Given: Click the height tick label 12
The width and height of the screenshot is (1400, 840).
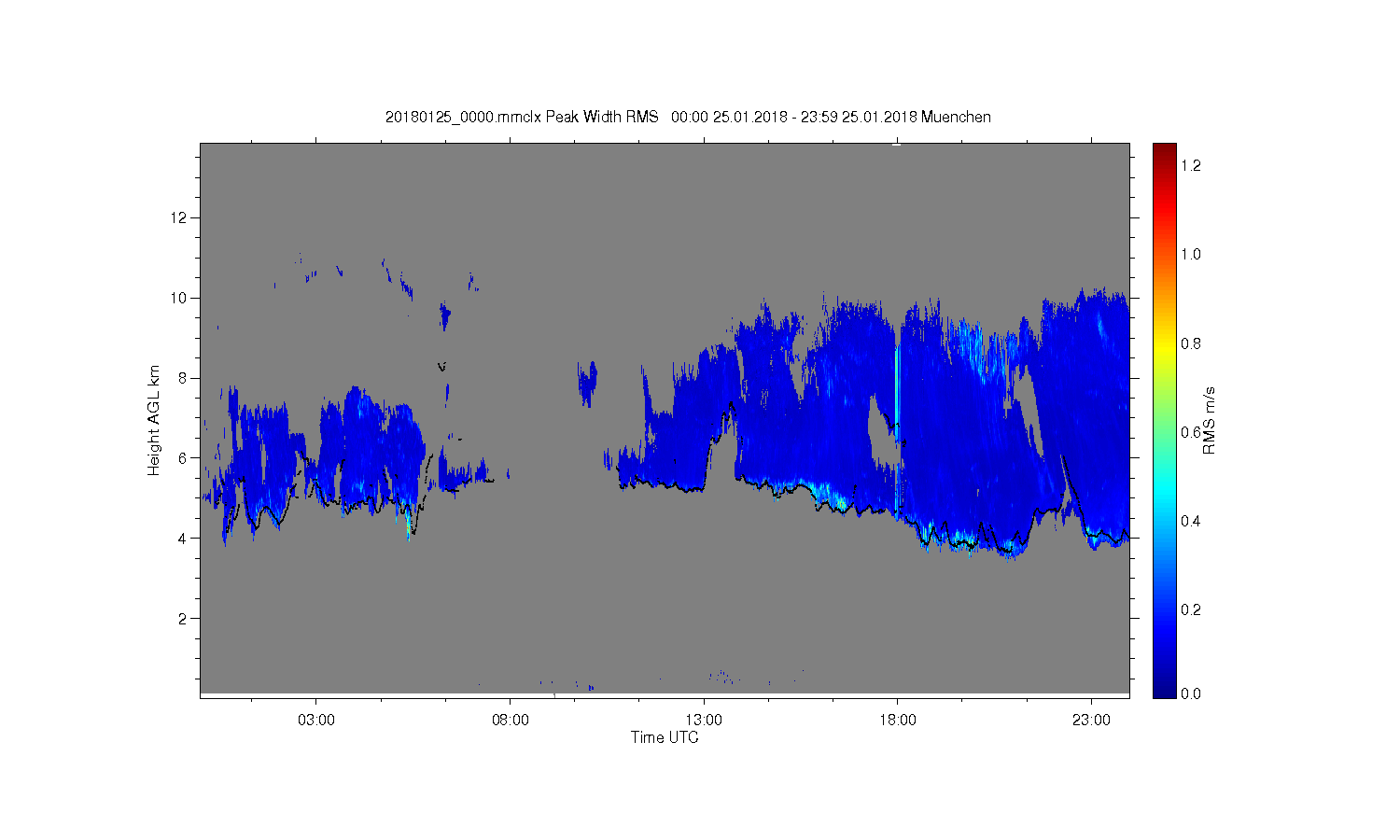Looking at the screenshot, I should point(180,217).
